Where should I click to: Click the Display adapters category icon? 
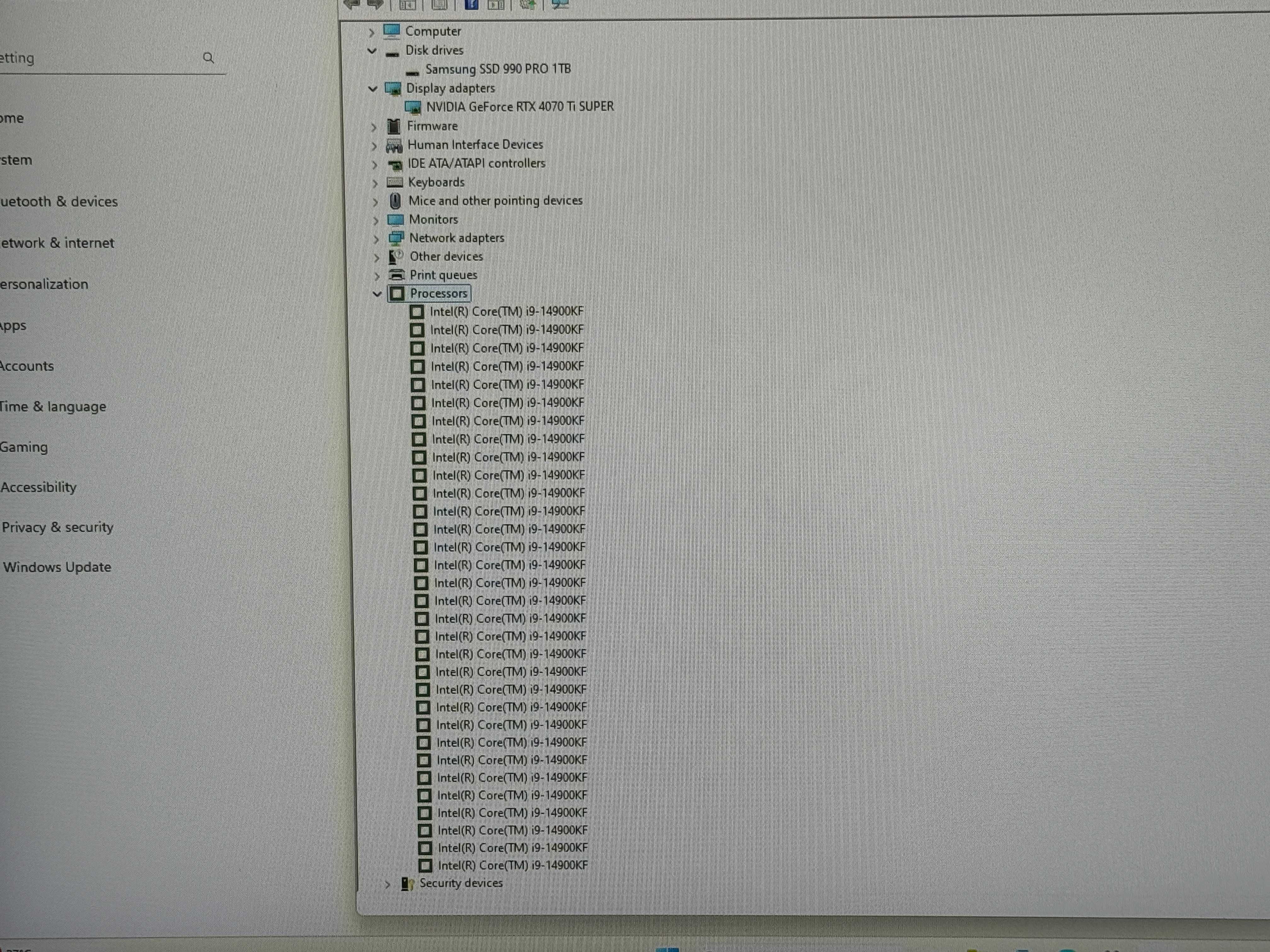[393, 88]
